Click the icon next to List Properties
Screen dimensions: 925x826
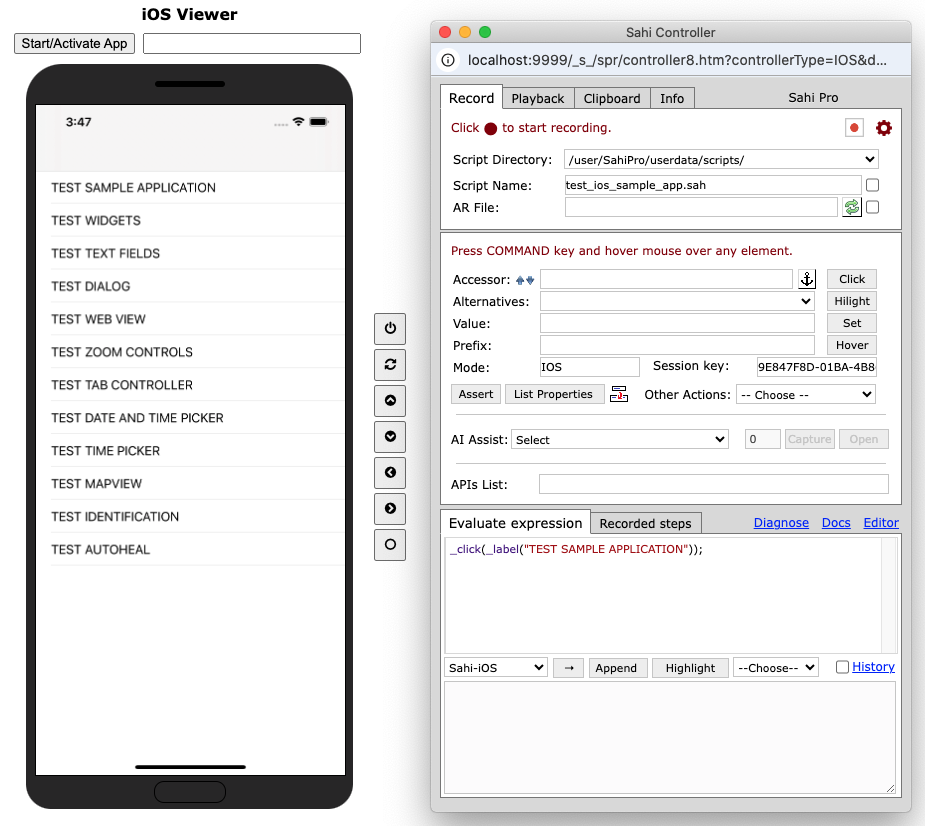coord(619,394)
